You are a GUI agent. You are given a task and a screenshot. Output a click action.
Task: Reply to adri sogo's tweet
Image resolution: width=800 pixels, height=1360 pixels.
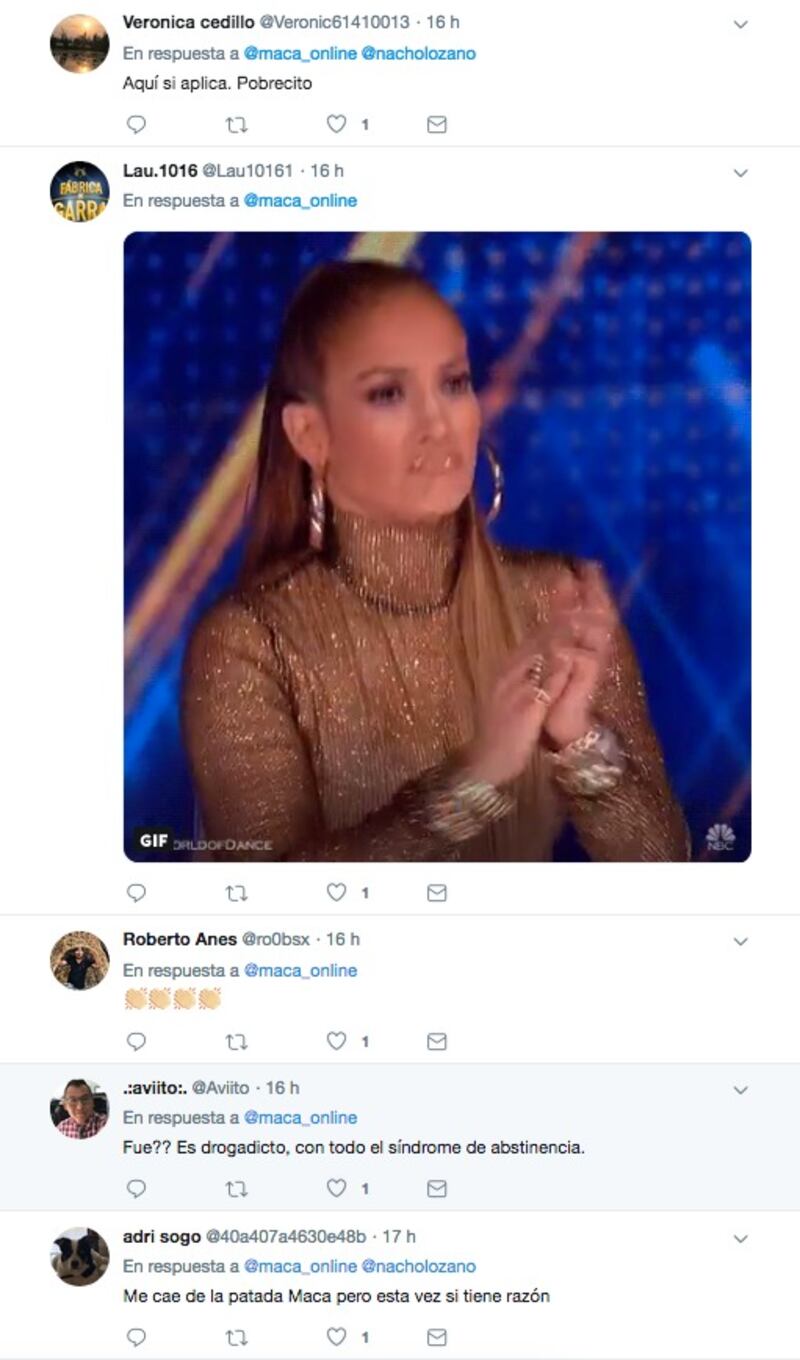[137, 1337]
